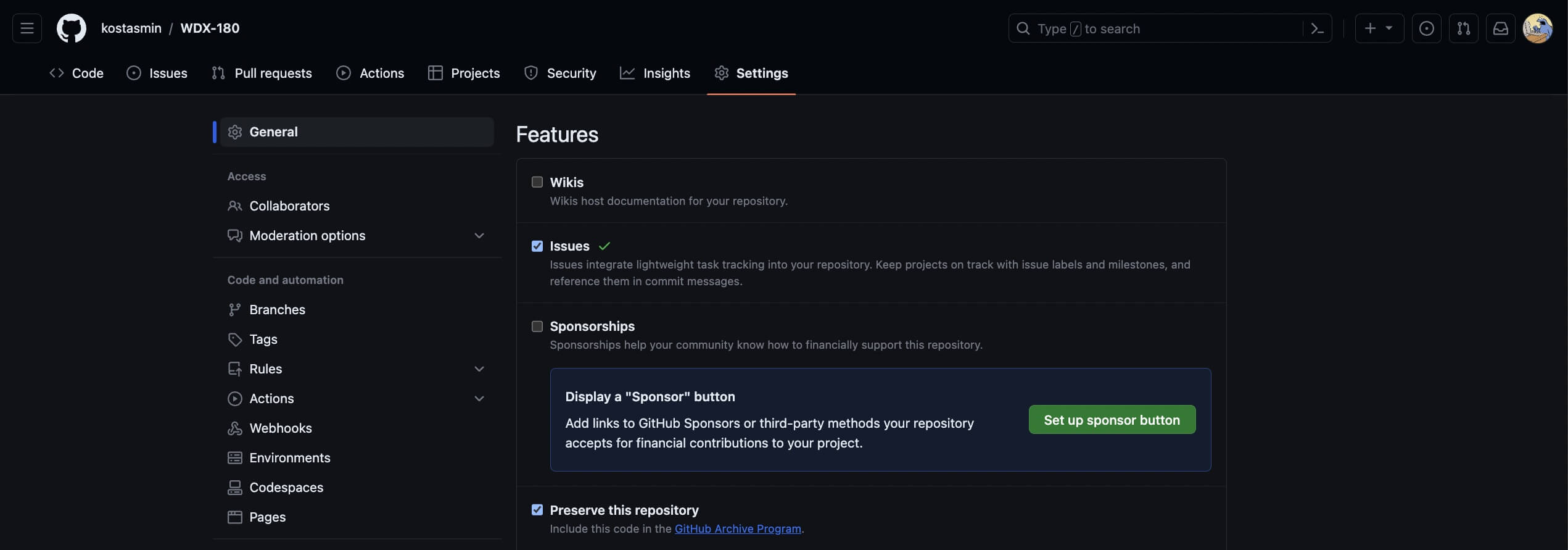Viewport: 1568px width, 550px height.
Task: Click the plus create new icon
Action: 1370,28
